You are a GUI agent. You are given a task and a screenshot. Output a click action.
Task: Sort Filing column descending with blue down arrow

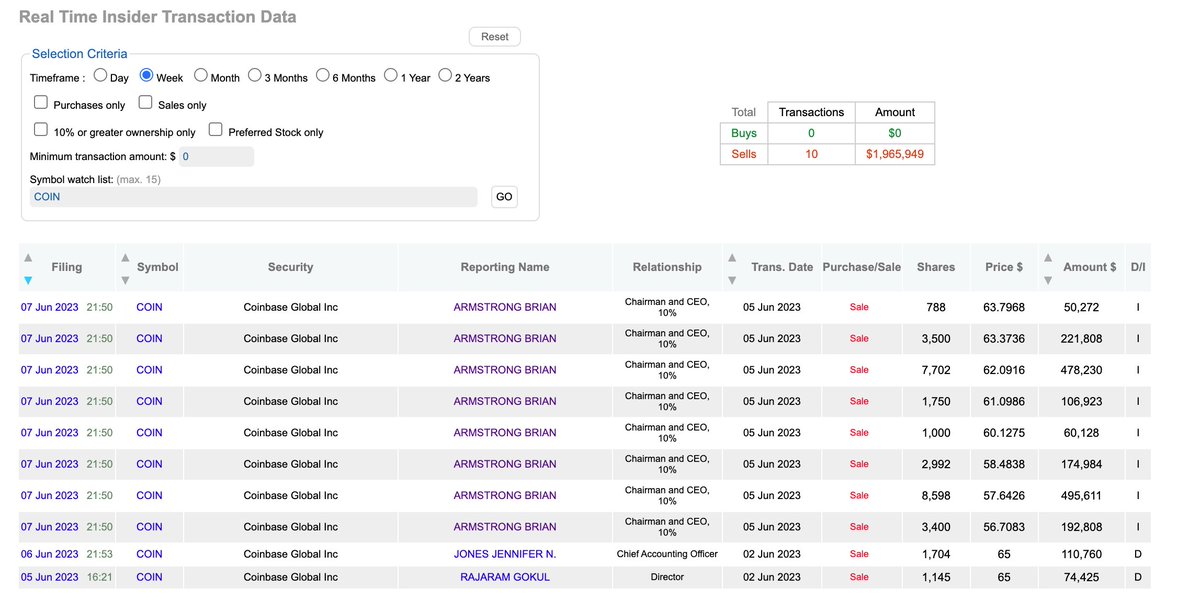[x=28, y=280]
